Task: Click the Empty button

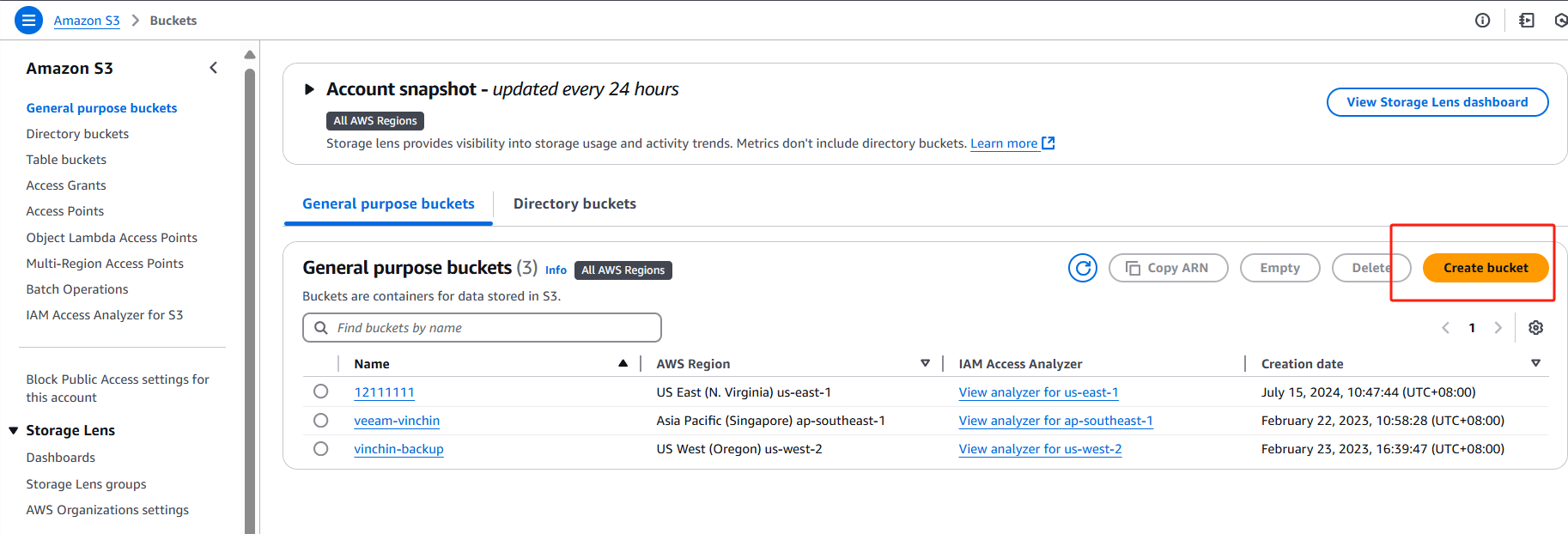Action: click(x=1279, y=268)
